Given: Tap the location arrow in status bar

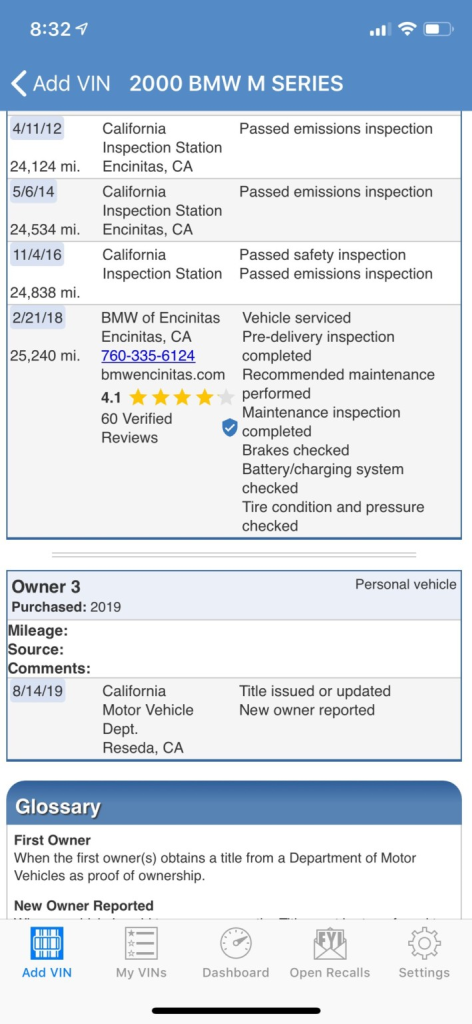Looking at the screenshot, I should tap(82, 29).
